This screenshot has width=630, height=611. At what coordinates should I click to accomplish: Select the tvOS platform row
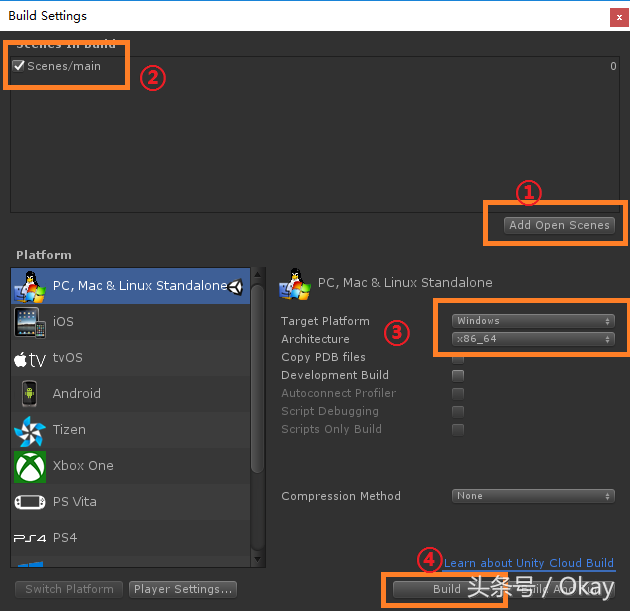pos(131,358)
